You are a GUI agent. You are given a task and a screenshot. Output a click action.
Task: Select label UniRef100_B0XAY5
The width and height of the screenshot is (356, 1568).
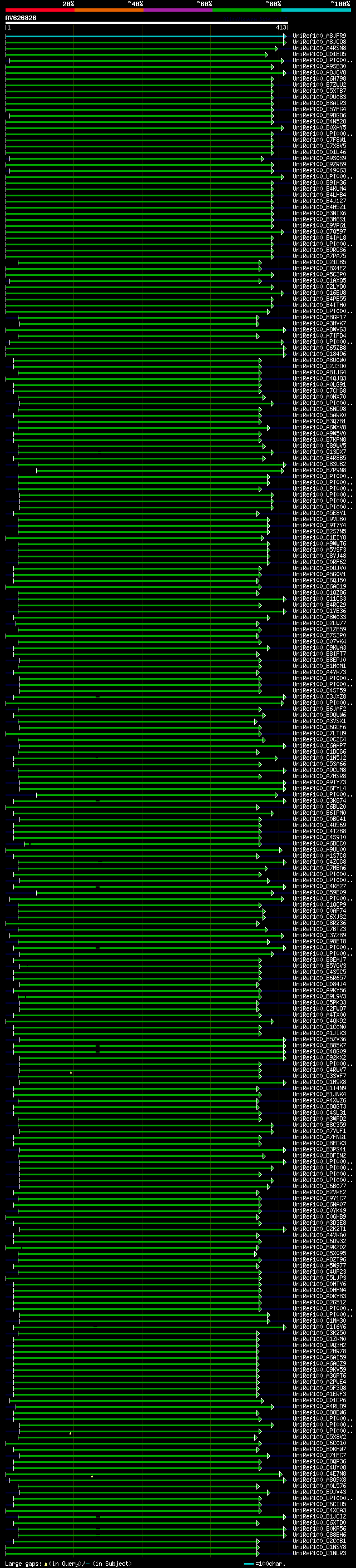coord(319,127)
